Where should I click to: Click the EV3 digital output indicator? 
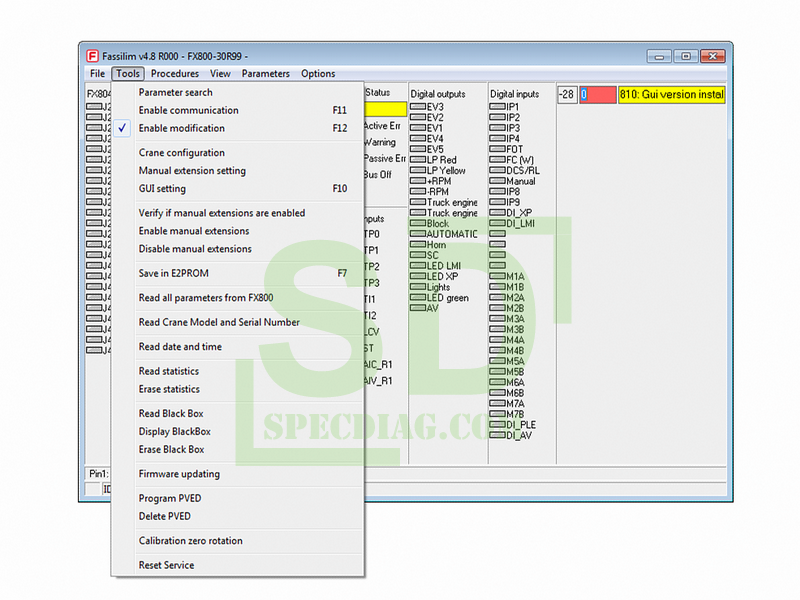(x=418, y=107)
